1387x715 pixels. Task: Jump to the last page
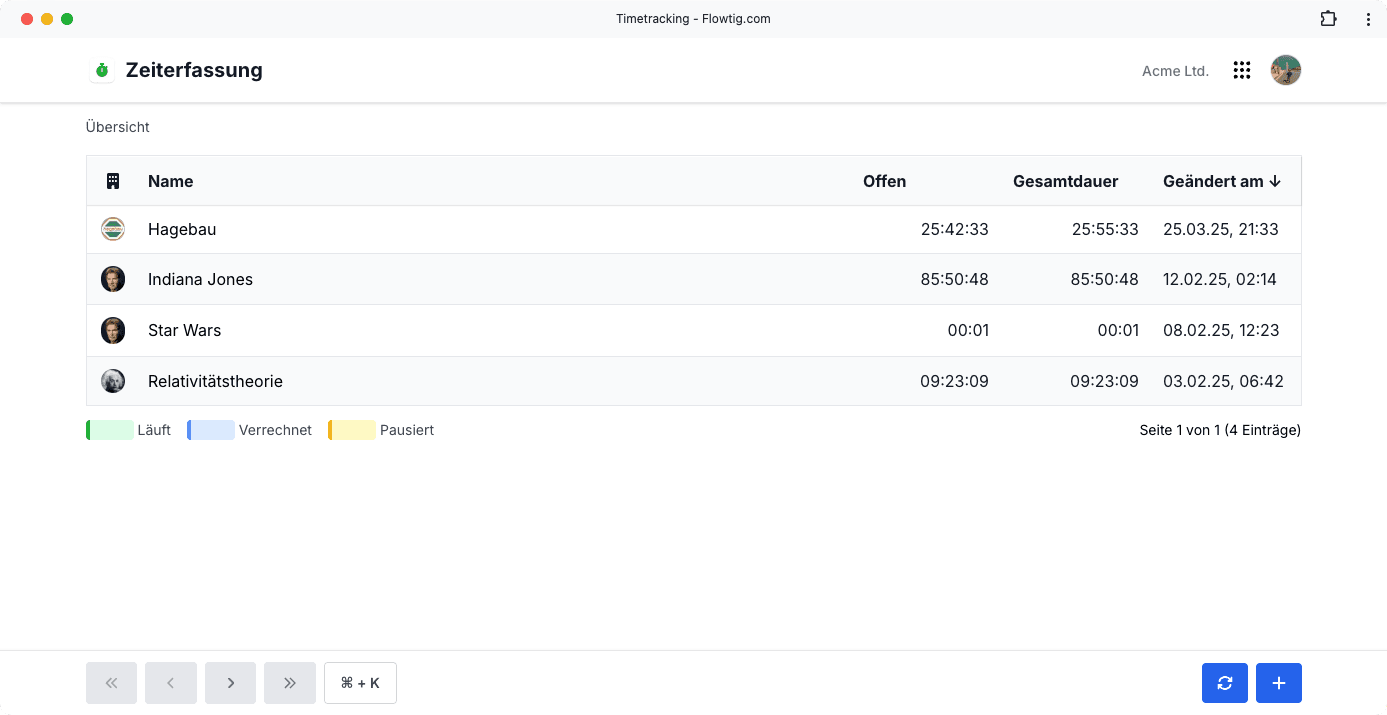coord(290,683)
